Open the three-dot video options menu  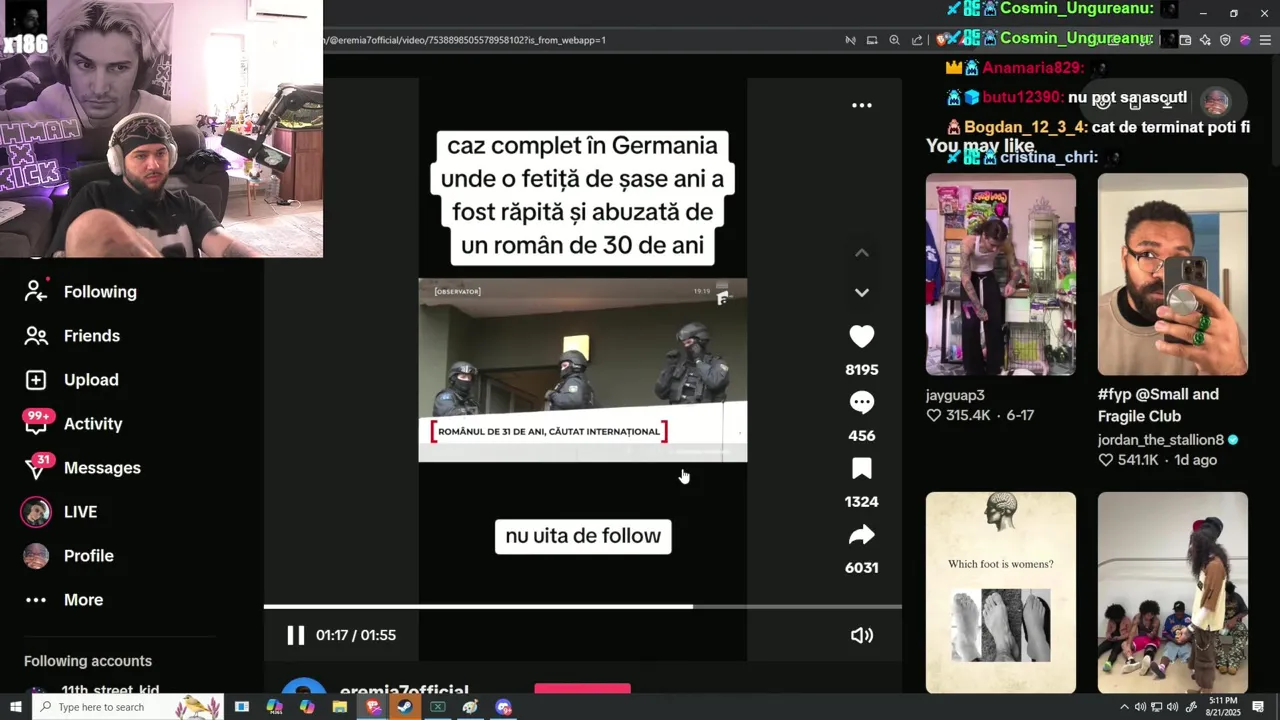pyautogui.click(x=861, y=105)
